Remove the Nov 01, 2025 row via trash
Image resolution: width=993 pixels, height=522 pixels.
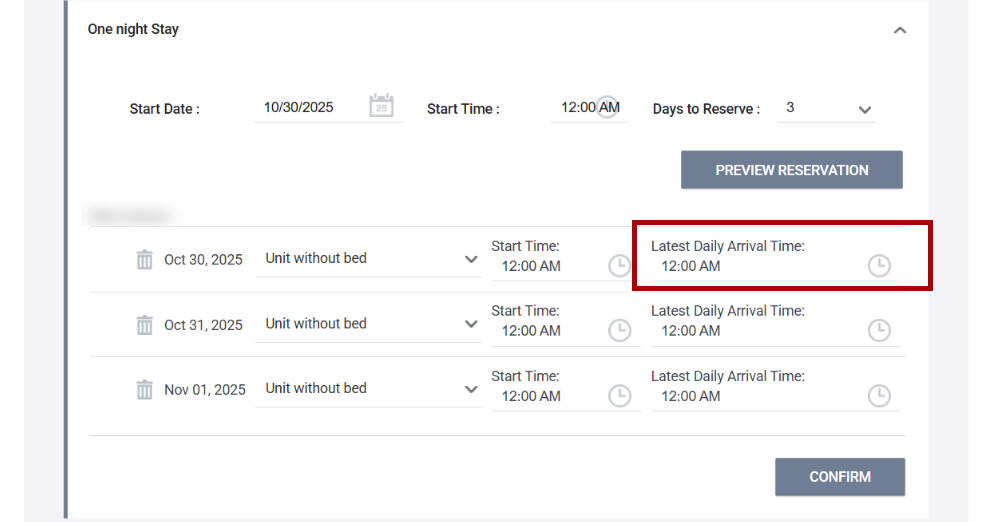point(145,390)
